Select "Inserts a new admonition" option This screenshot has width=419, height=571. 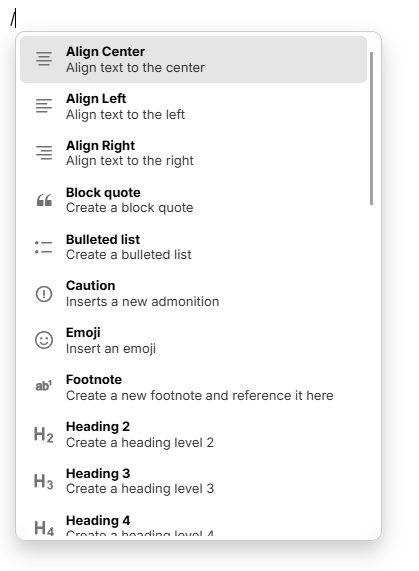click(142, 302)
